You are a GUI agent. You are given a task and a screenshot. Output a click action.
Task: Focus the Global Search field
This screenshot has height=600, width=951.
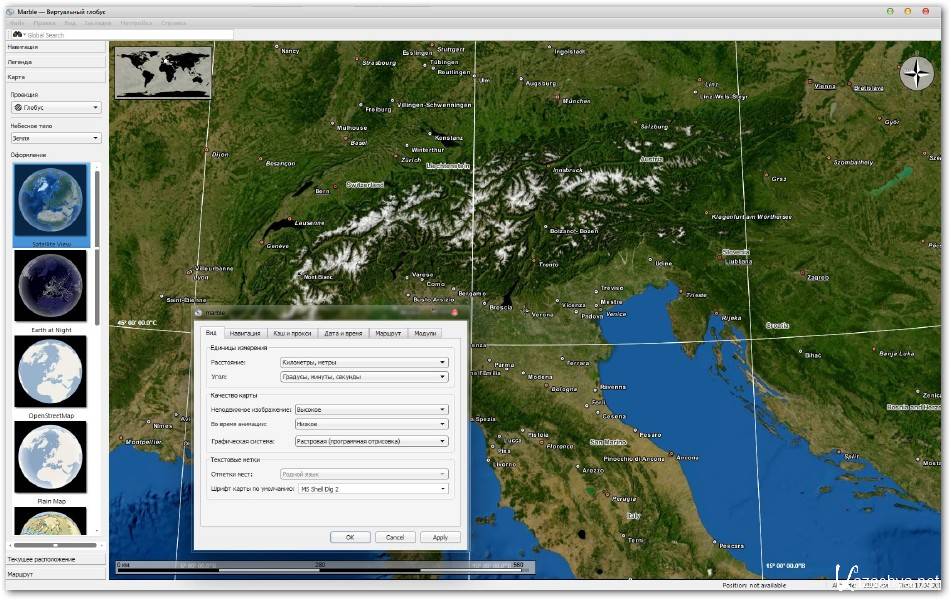coord(130,34)
